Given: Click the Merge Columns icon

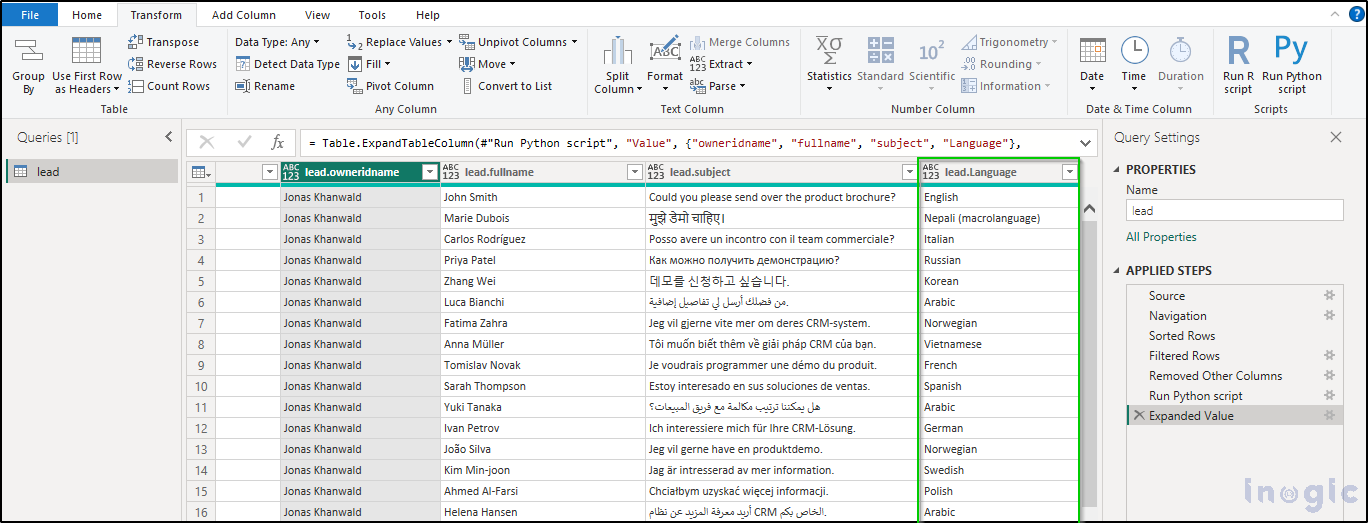Looking at the screenshot, I should click(697, 42).
